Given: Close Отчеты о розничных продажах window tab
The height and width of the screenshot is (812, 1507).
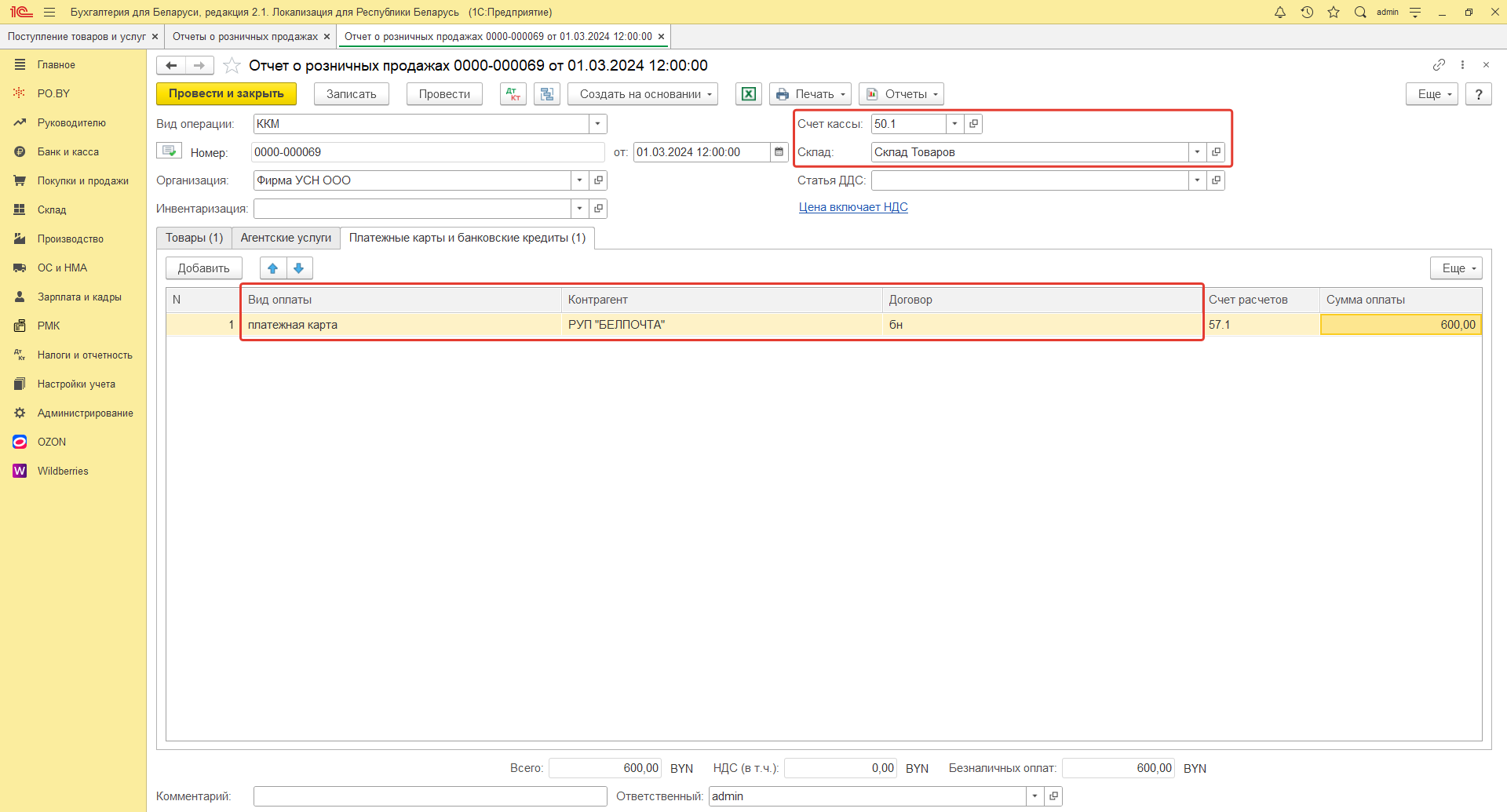Looking at the screenshot, I should tap(327, 37).
